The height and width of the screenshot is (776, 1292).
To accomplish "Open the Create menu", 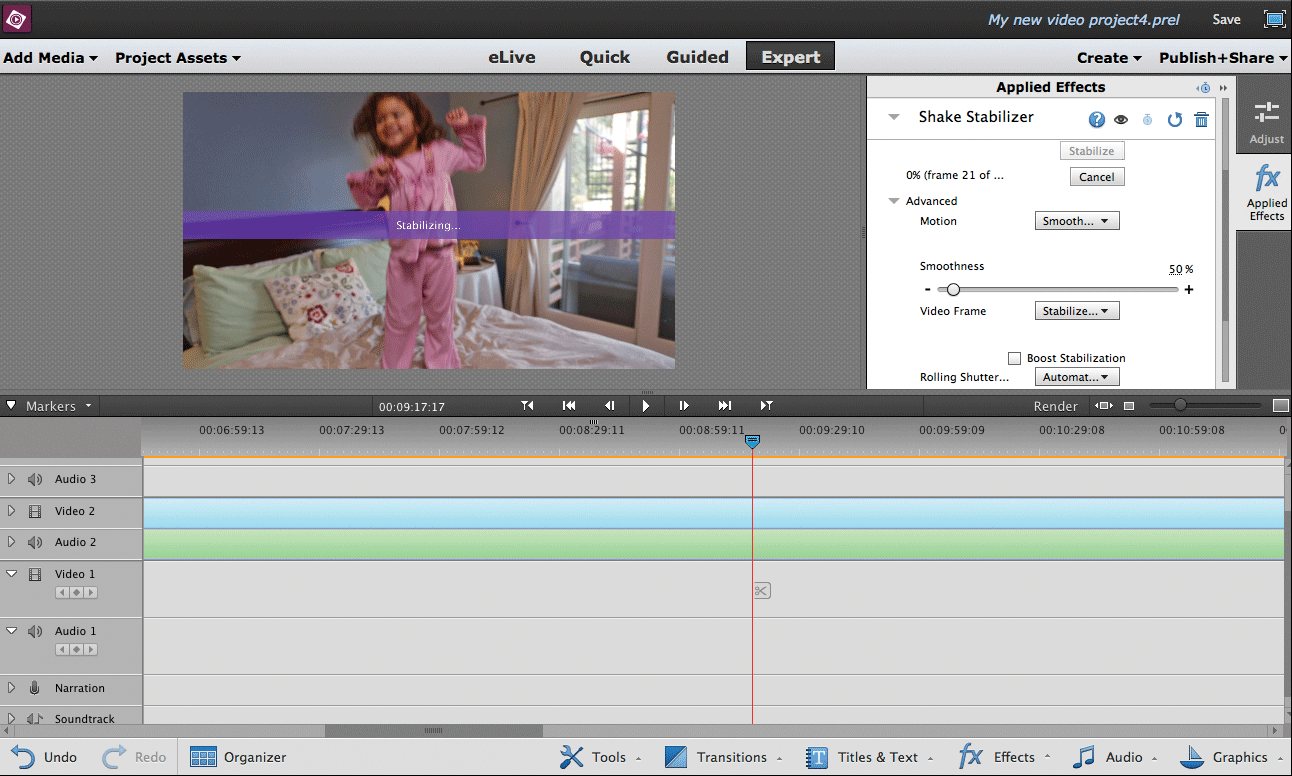I will tap(1109, 58).
